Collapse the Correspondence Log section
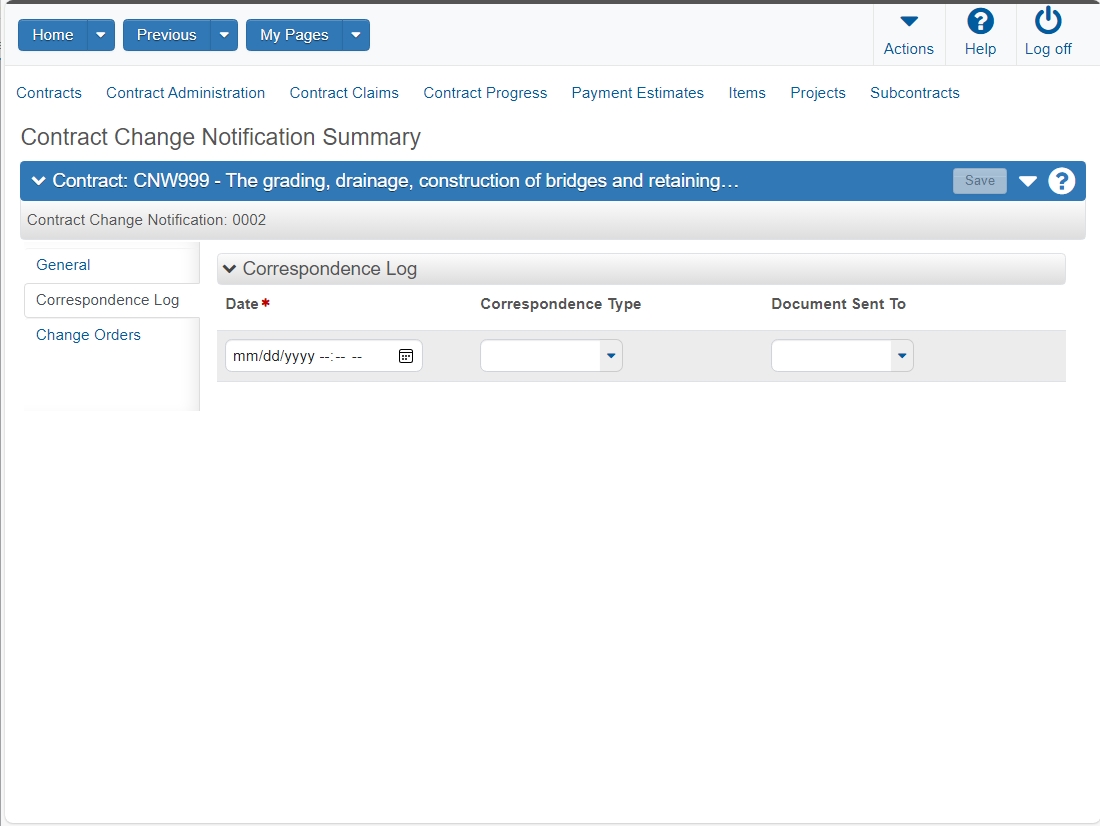The height and width of the screenshot is (826, 1100). click(x=229, y=269)
